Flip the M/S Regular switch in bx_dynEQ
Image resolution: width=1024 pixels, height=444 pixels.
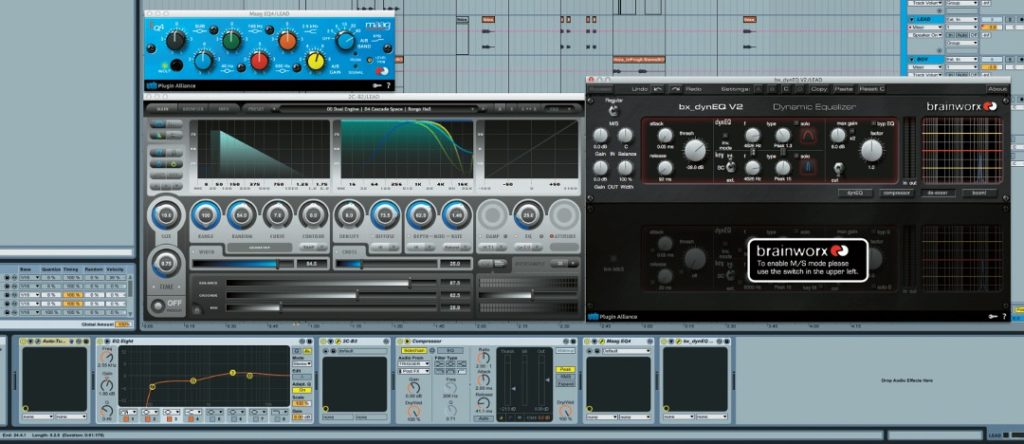[x=612, y=112]
